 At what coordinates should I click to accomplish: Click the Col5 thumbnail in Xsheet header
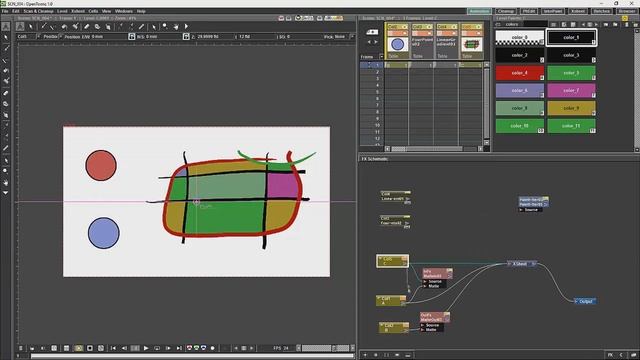[471, 44]
